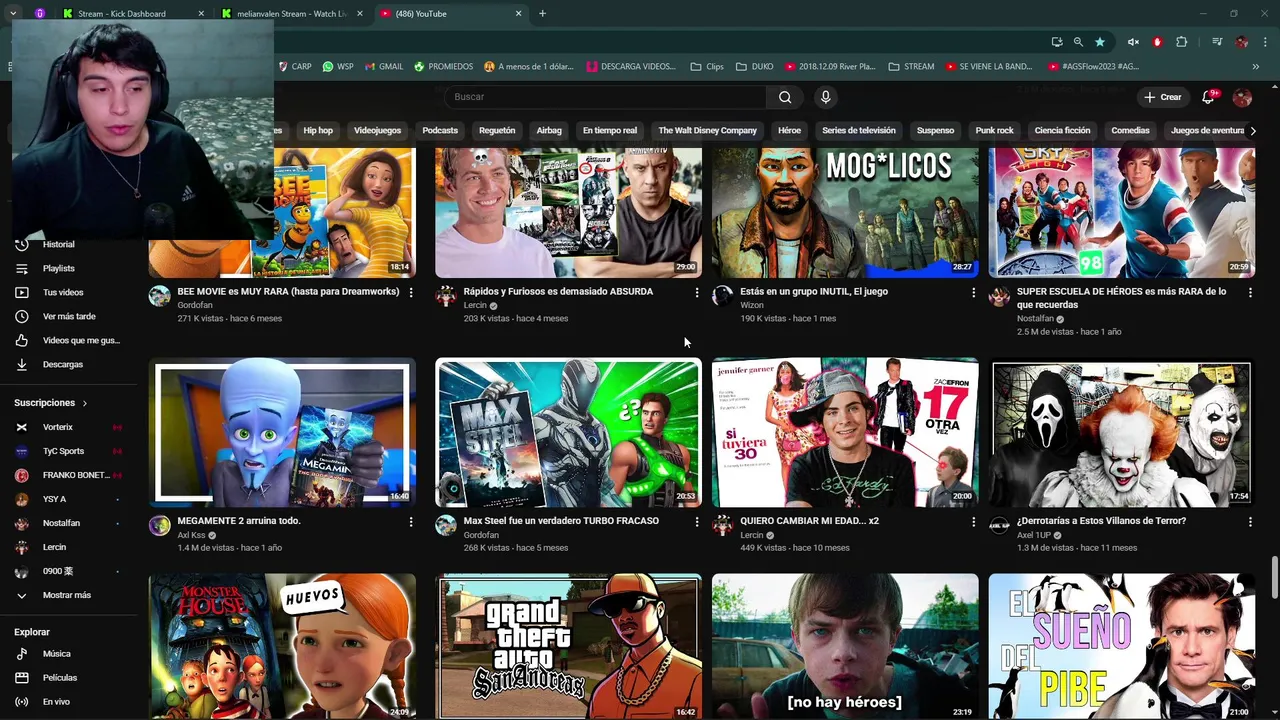Open Ver más tarde in the sidebar

tap(67, 316)
